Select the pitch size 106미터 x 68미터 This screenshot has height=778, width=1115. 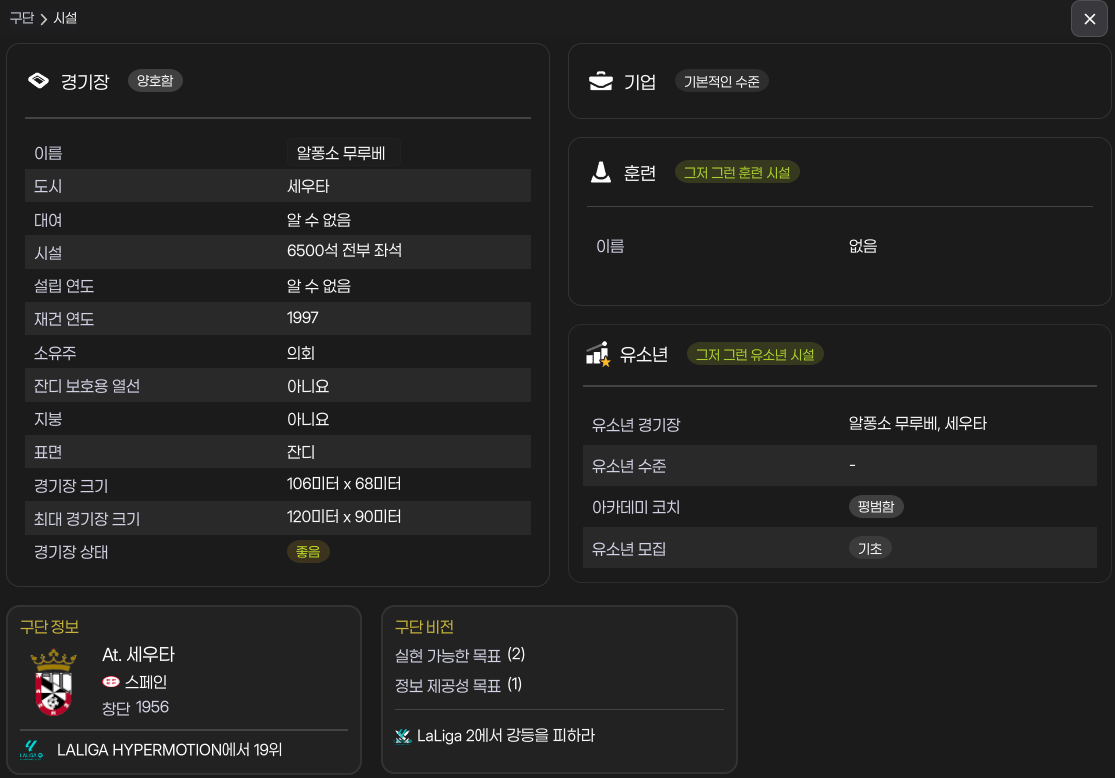point(343,484)
